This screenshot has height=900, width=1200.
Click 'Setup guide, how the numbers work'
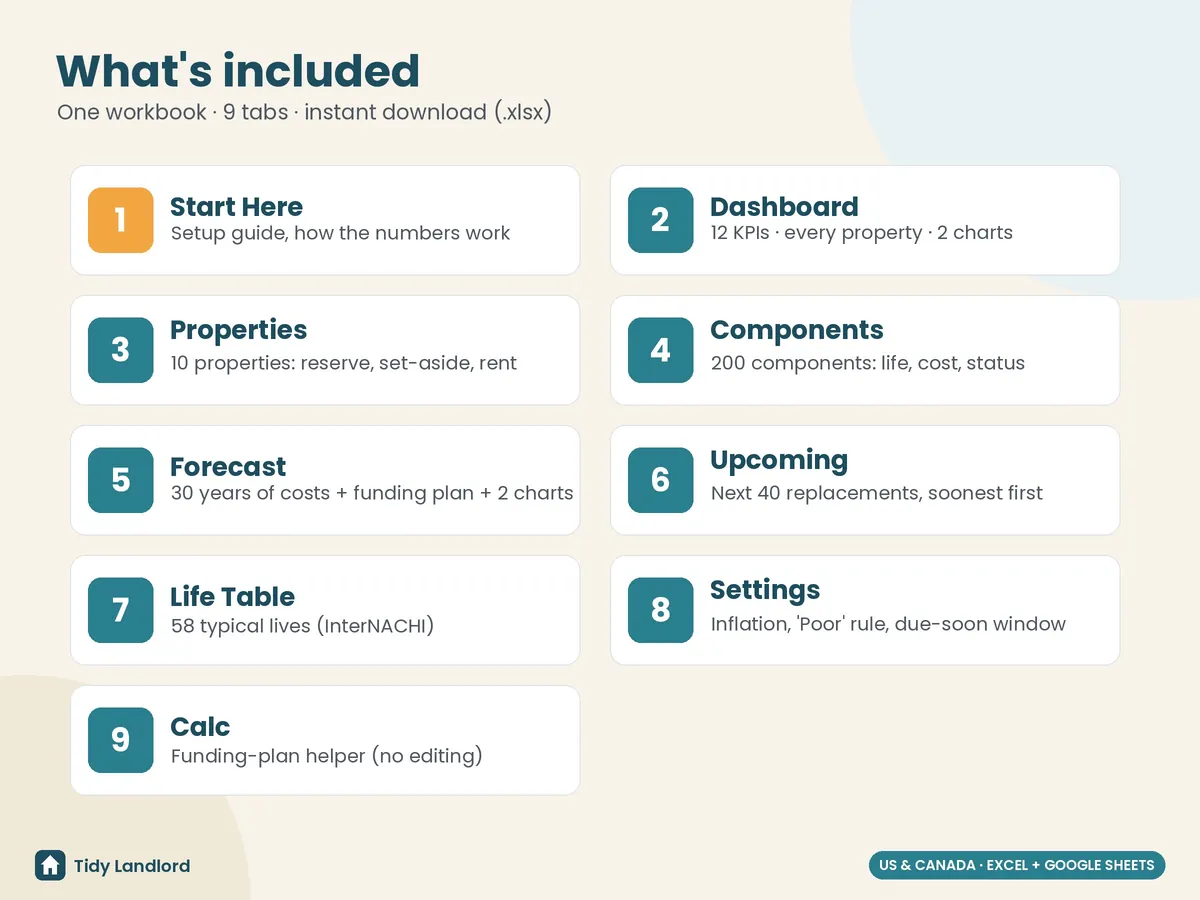pyautogui.click(x=340, y=234)
